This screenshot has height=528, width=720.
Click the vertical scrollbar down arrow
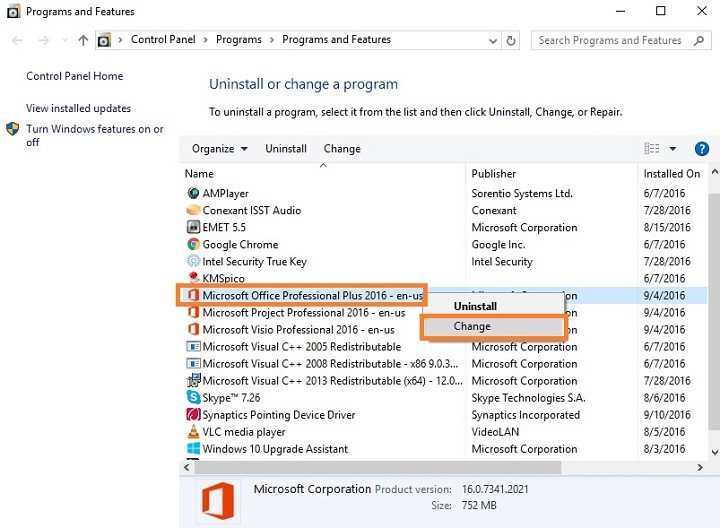click(715, 452)
